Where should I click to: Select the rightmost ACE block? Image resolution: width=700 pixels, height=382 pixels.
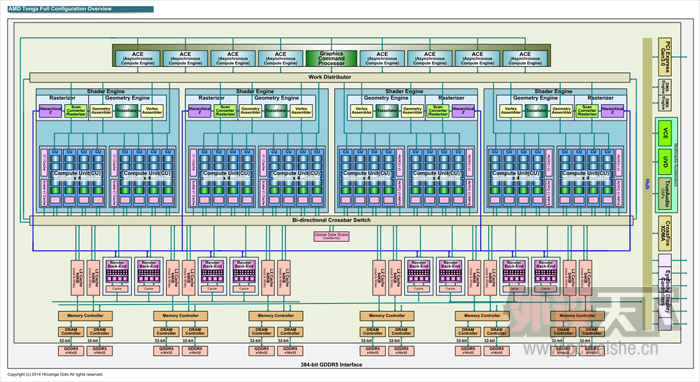(x=525, y=58)
